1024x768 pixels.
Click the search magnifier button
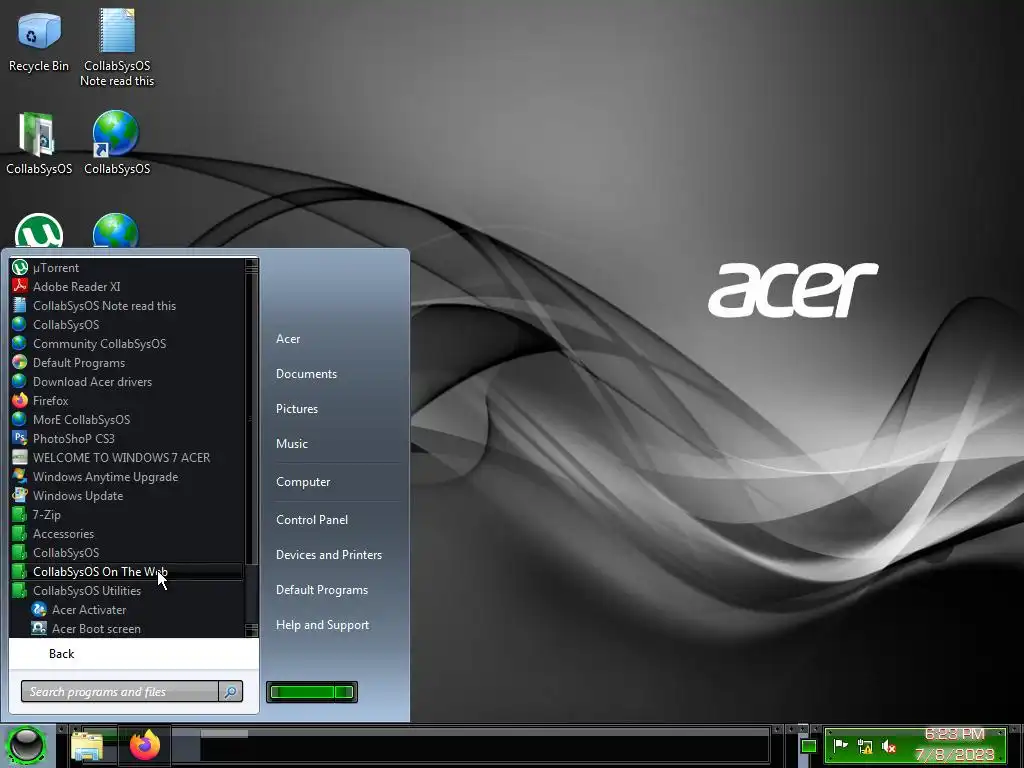point(231,692)
